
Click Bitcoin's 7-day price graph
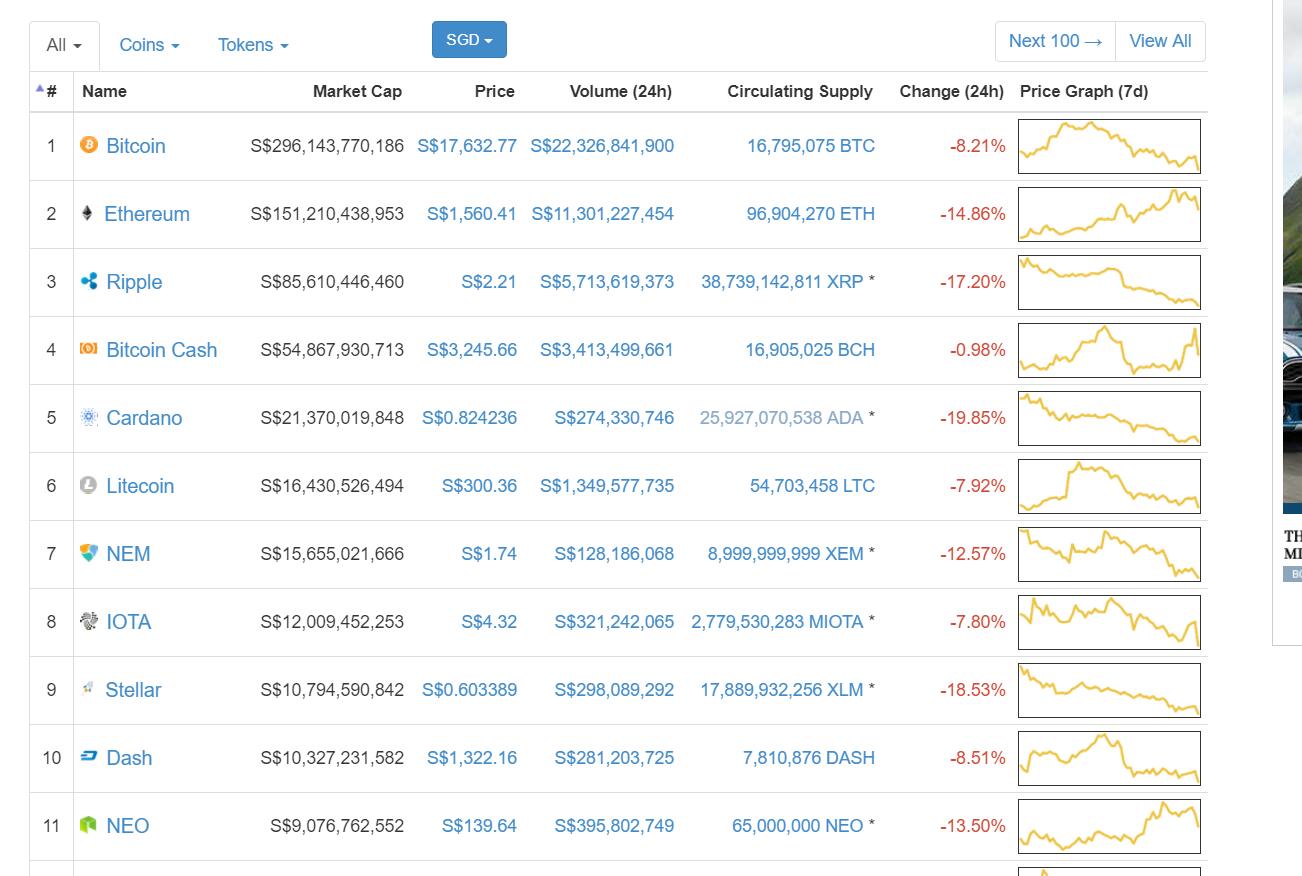[x=1109, y=146]
